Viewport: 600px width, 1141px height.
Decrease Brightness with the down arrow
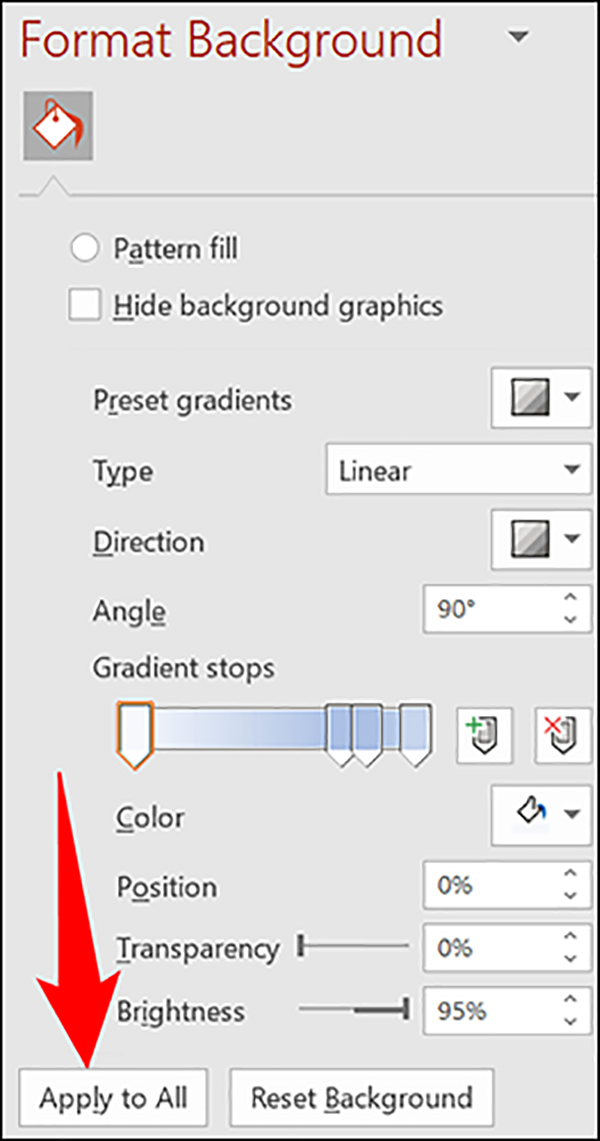click(x=570, y=1022)
